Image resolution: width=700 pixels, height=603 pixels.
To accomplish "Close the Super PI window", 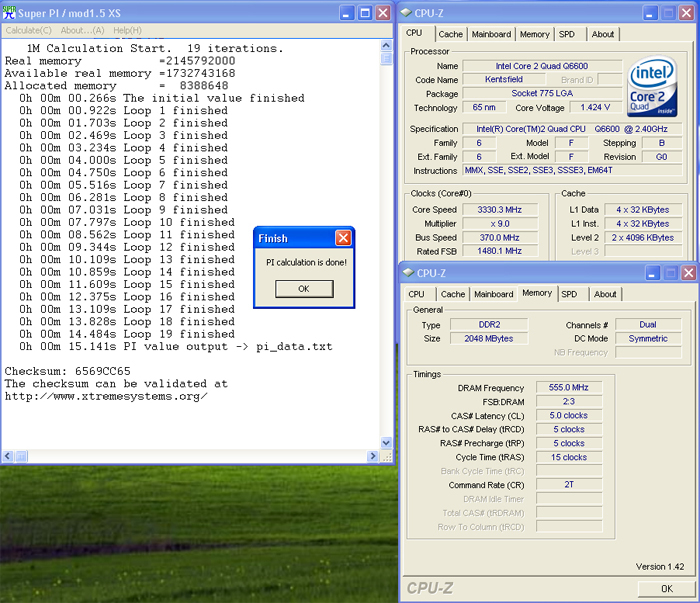I will tap(383, 13).
